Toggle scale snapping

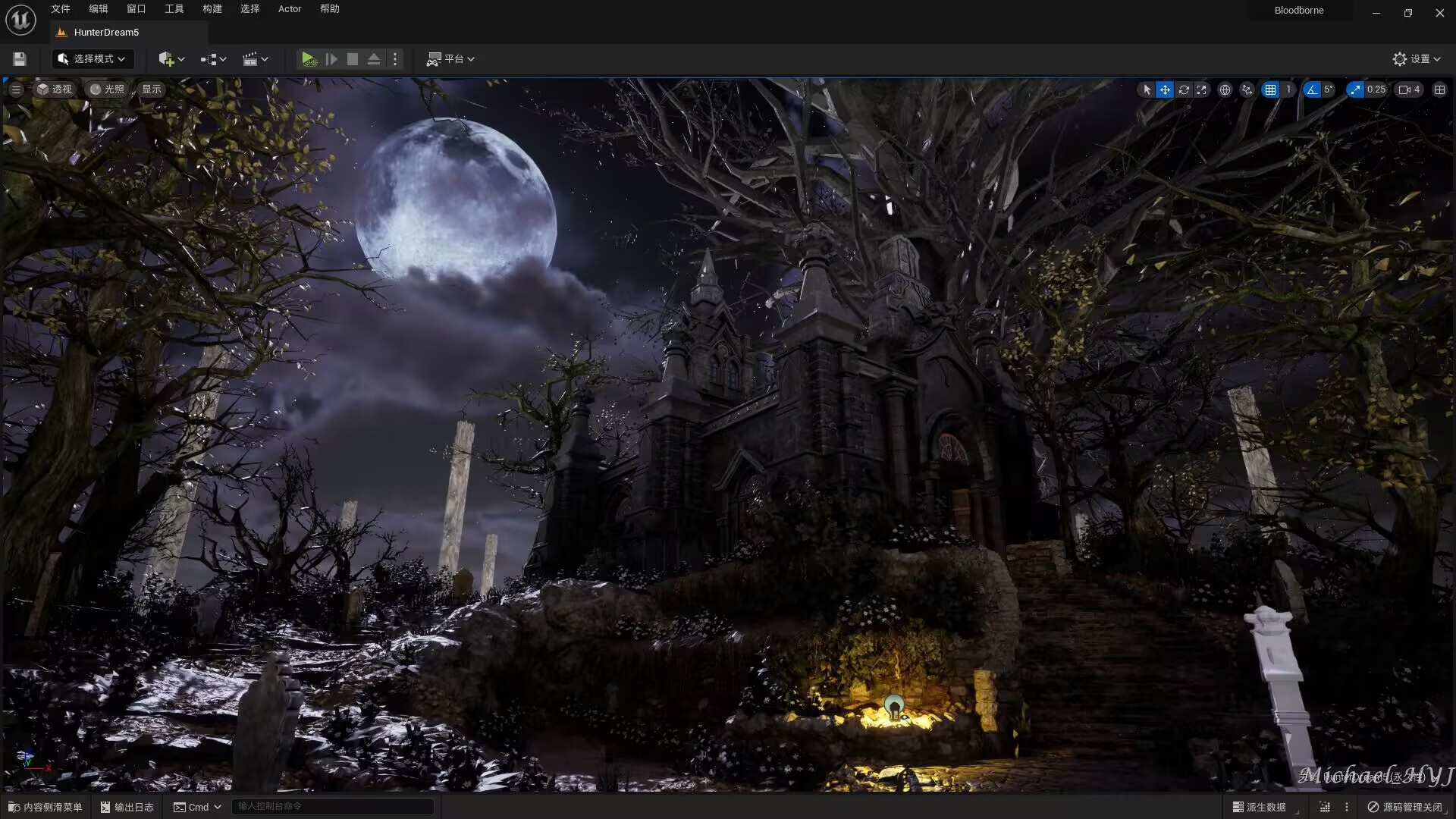[x=1355, y=89]
